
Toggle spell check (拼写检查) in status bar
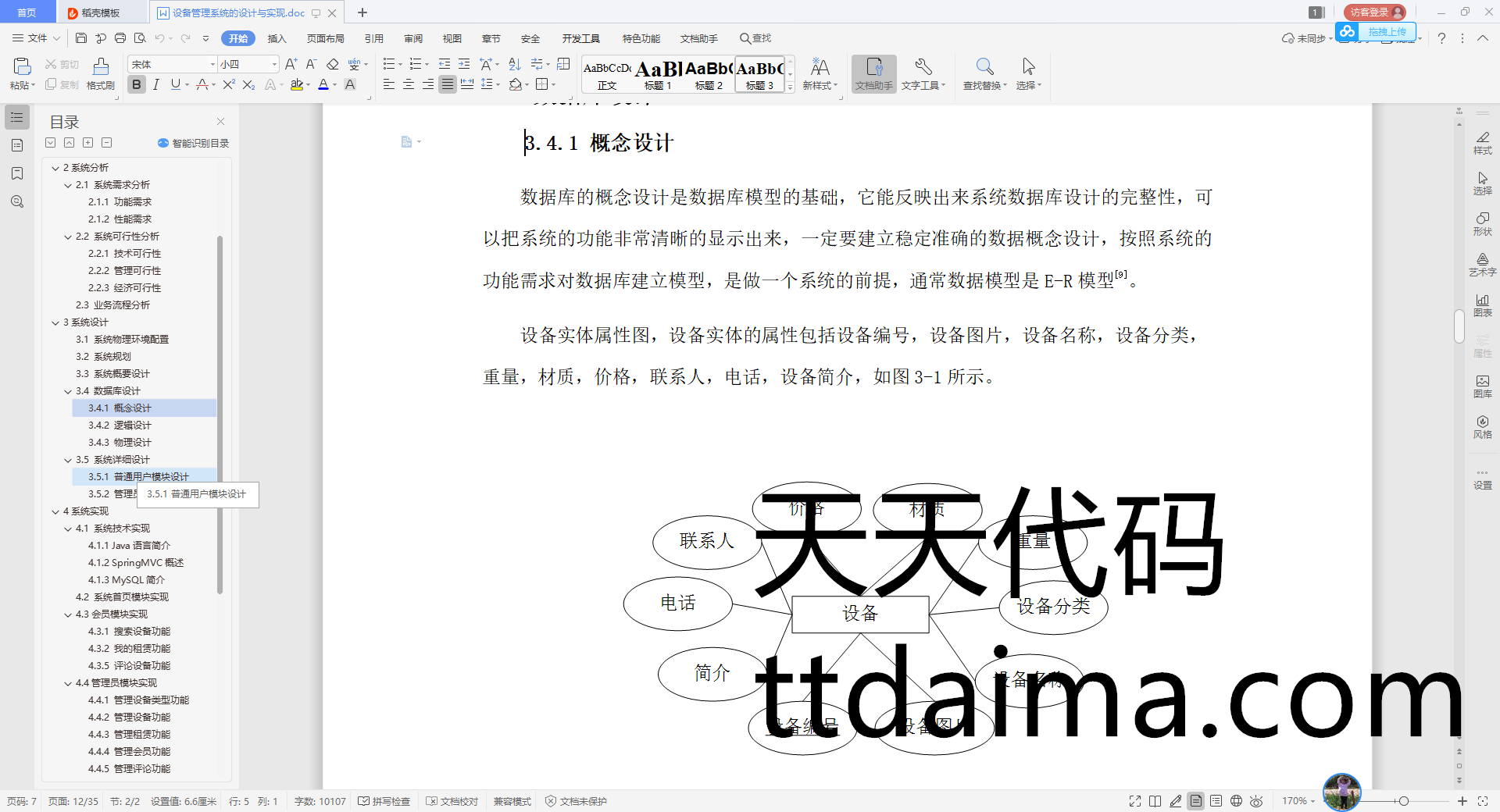(384, 801)
